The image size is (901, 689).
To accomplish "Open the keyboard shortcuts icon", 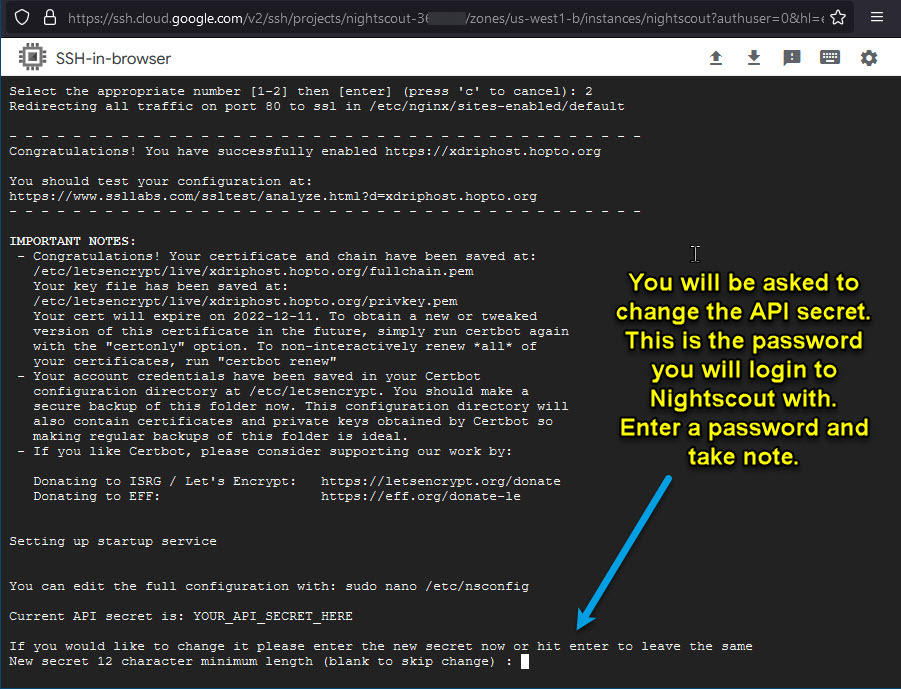I will (830, 58).
